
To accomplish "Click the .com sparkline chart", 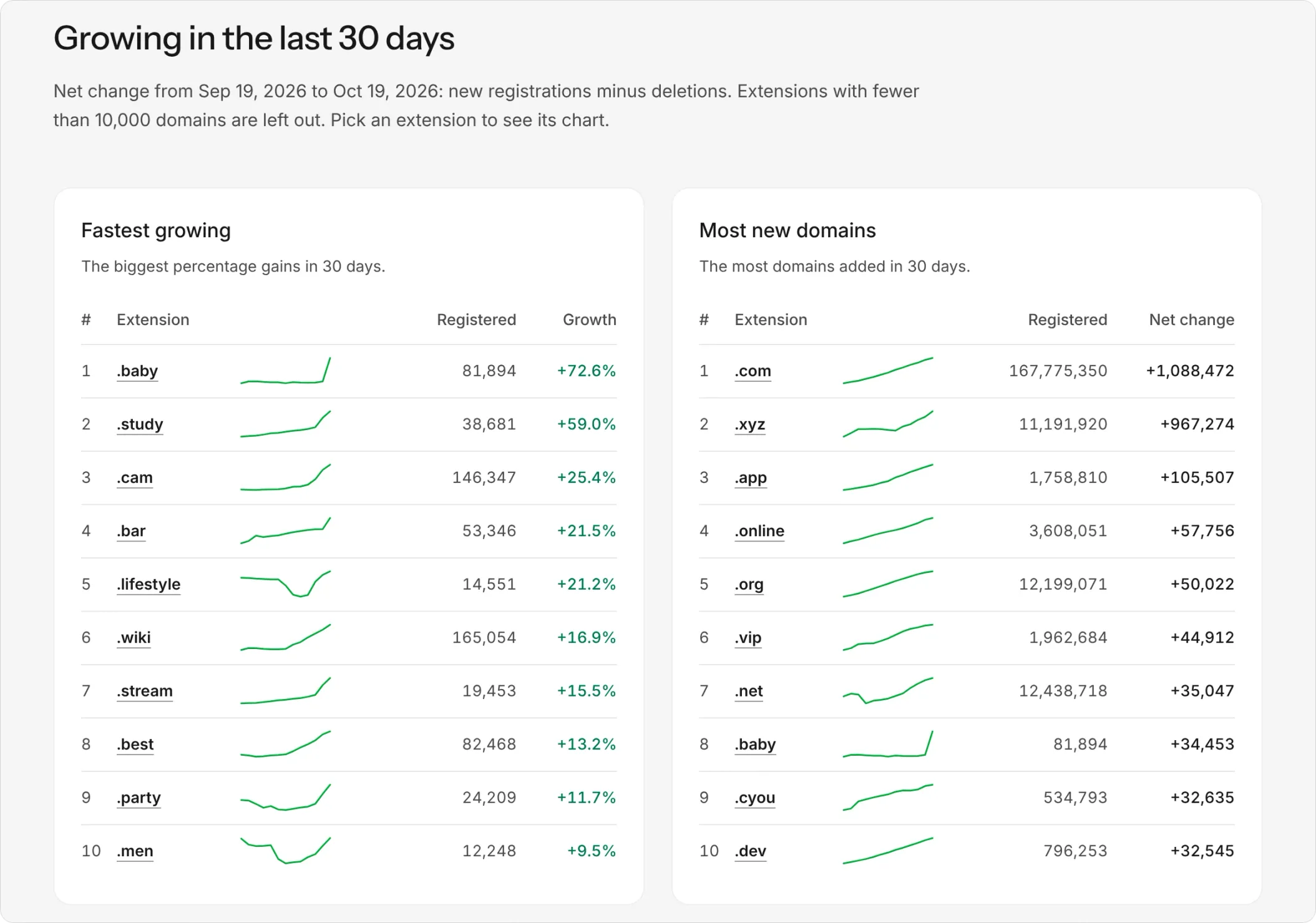I will [888, 371].
